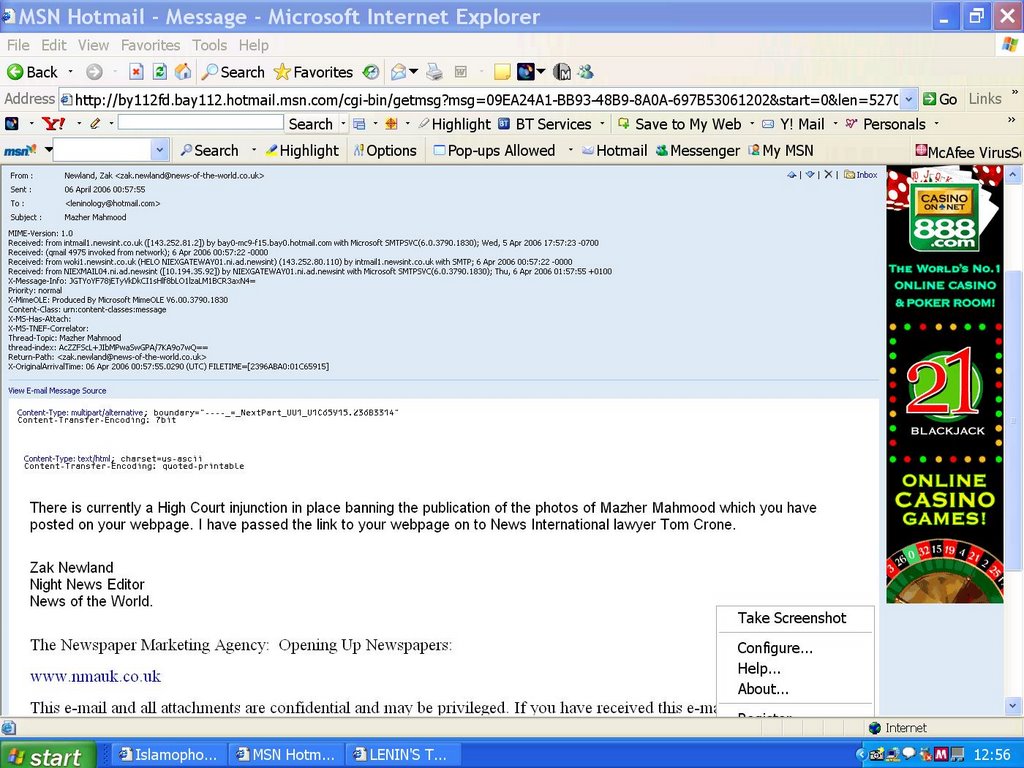
Task: Delete message using X icon in header
Action: click(827, 175)
